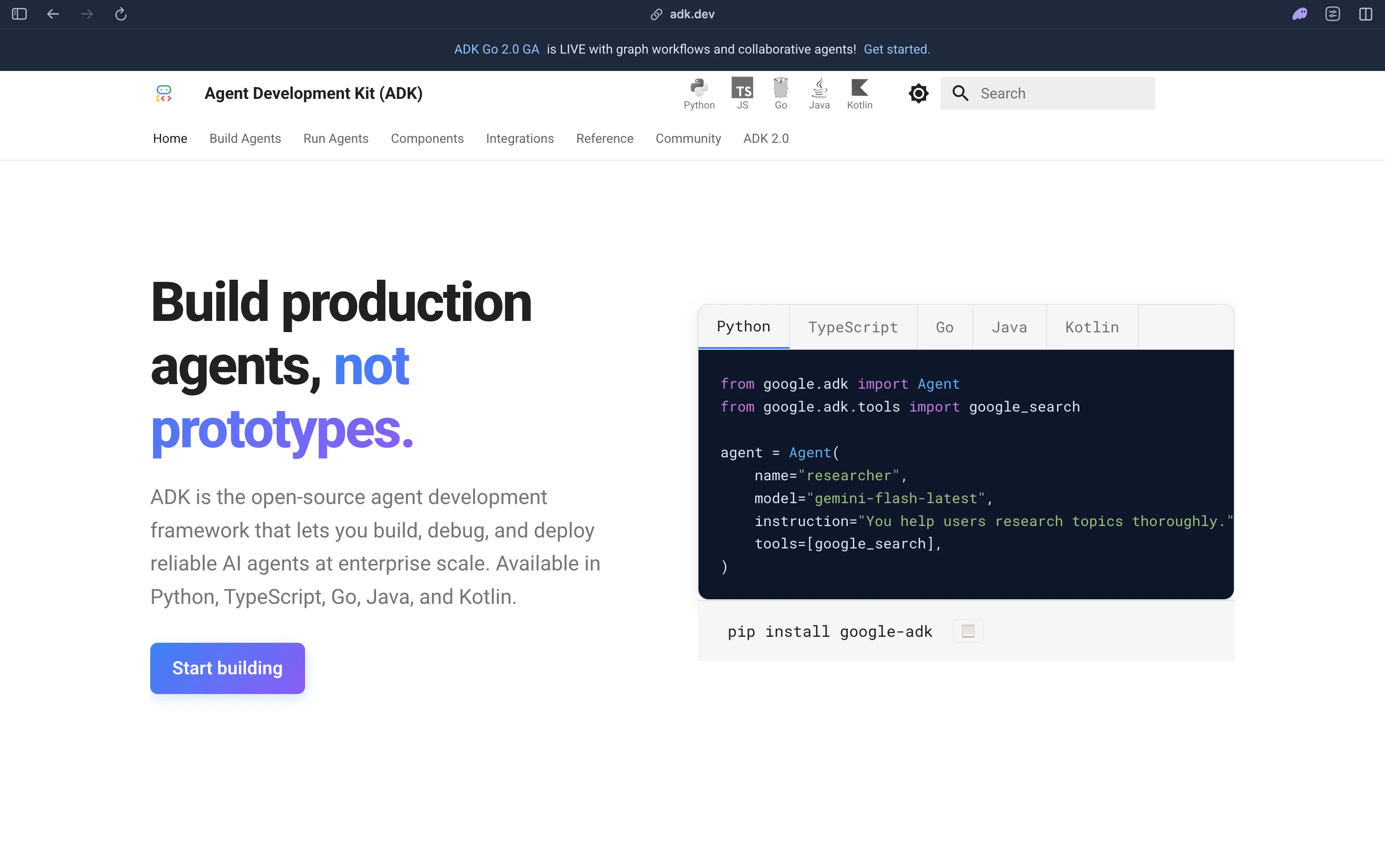Select the TS JS language icon
The height and width of the screenshot is (868, 1385).
[x=742, y=93]
